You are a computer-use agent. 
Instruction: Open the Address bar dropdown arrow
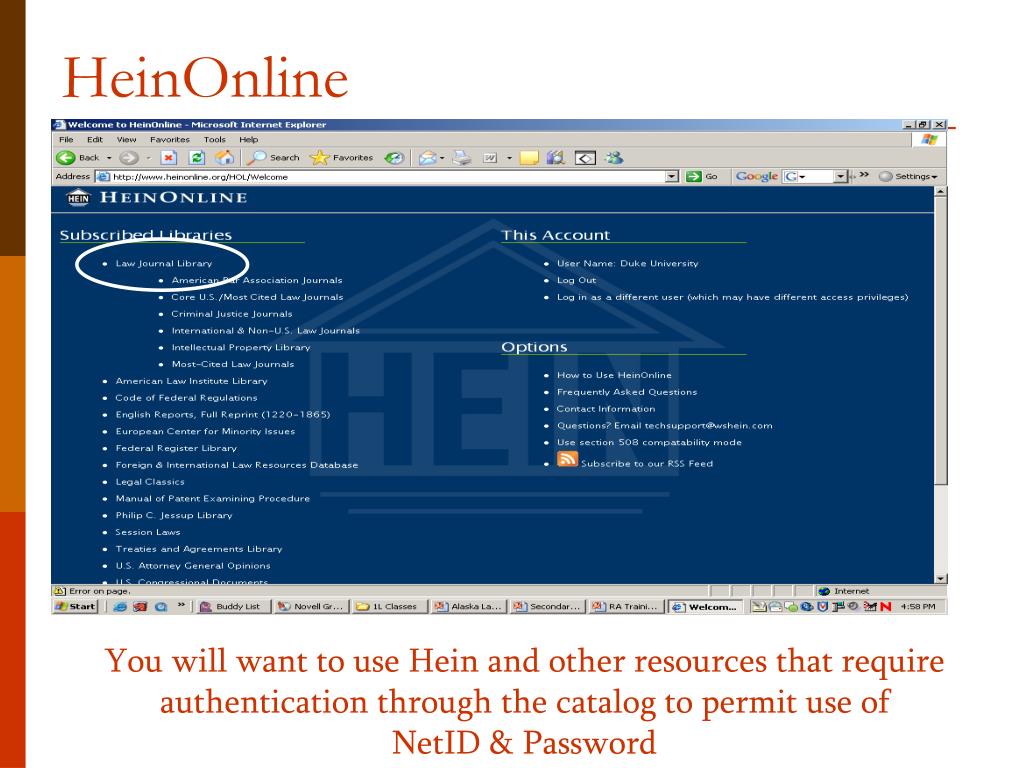click(x=672, y=176)
